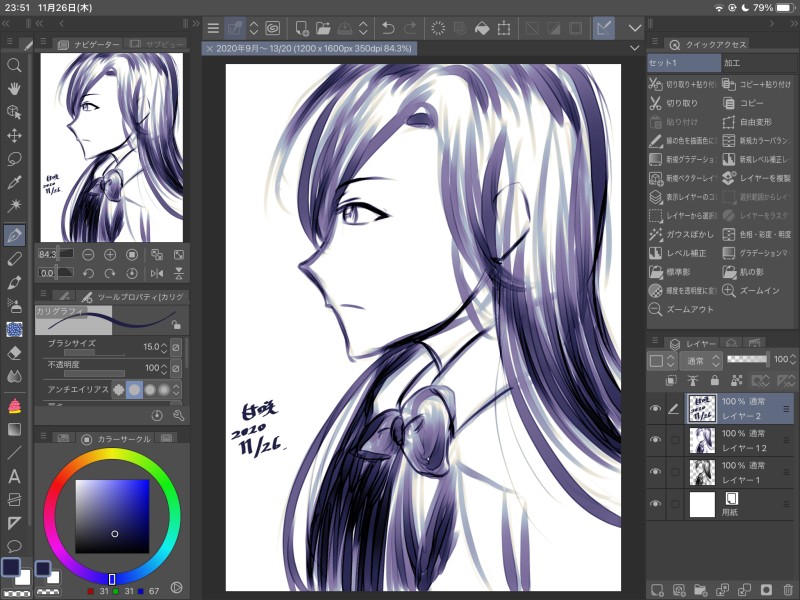Screen dimensions: 800x600
Task: Click the New canvas icon
Action: pyautogui.click(x=302, y=28)
